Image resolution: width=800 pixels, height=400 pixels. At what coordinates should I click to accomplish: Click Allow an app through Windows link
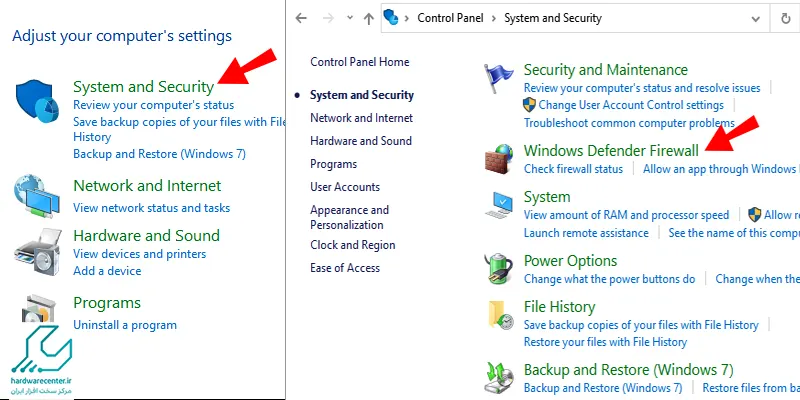(x=721, y=169)
